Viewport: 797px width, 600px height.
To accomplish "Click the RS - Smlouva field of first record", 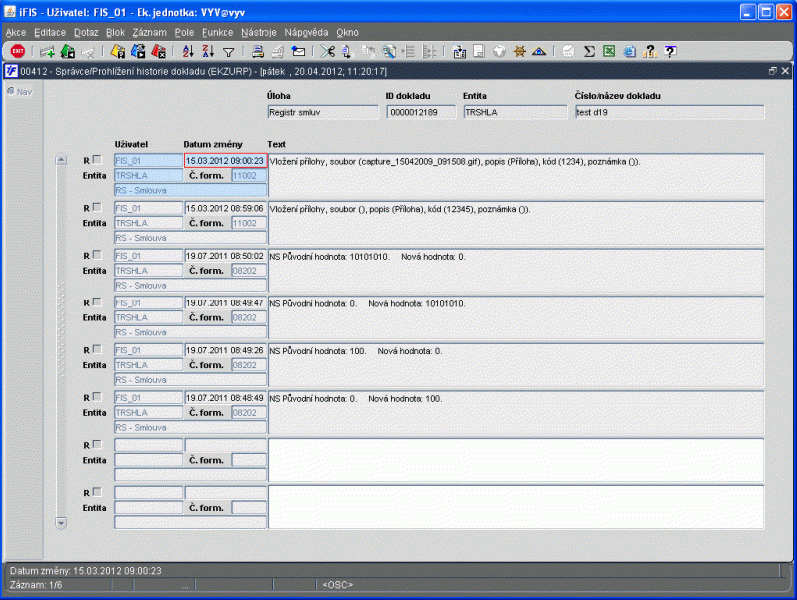I will click(x=191, y=191).
